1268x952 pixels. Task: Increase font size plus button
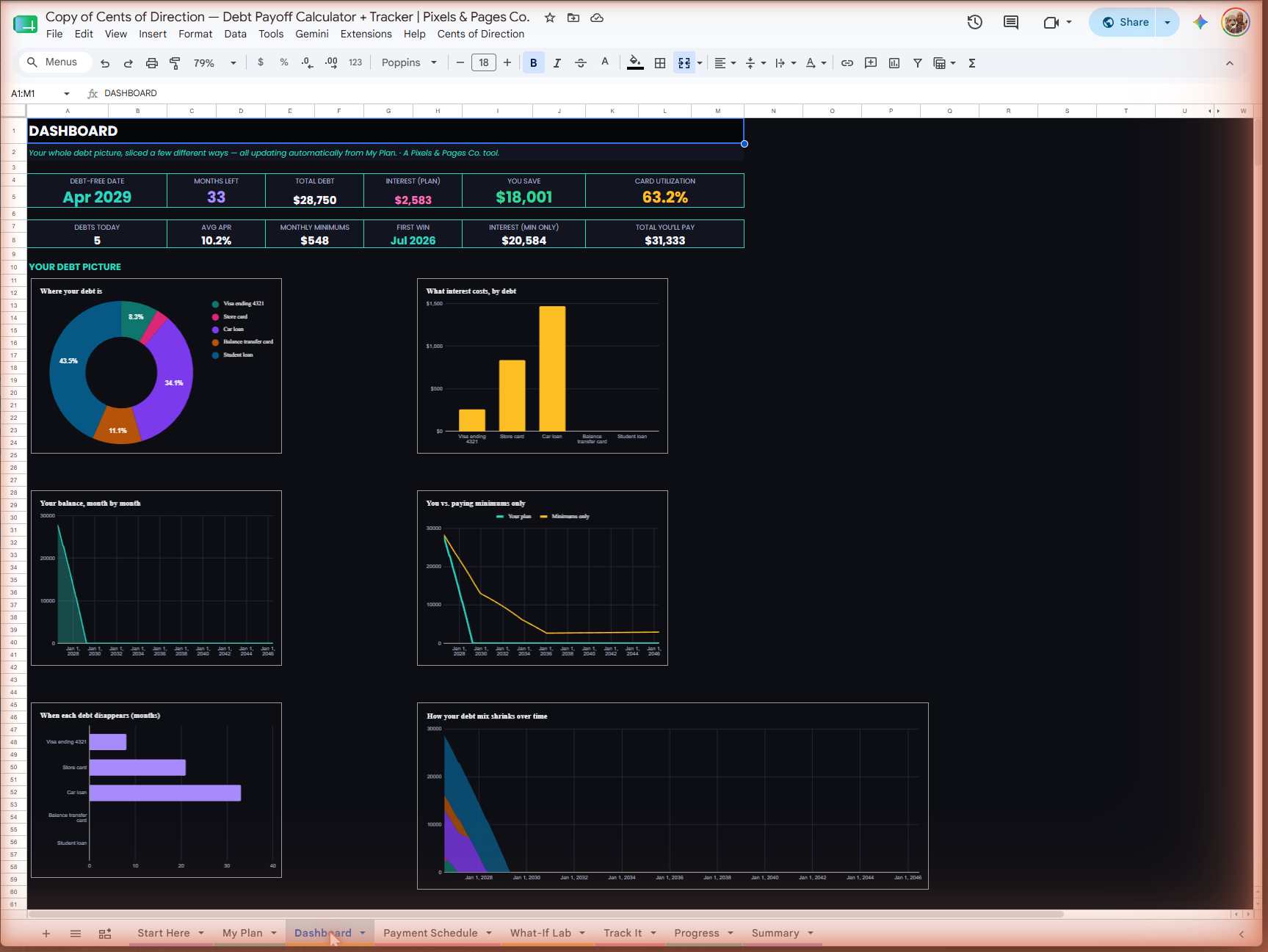pos(507,62)
